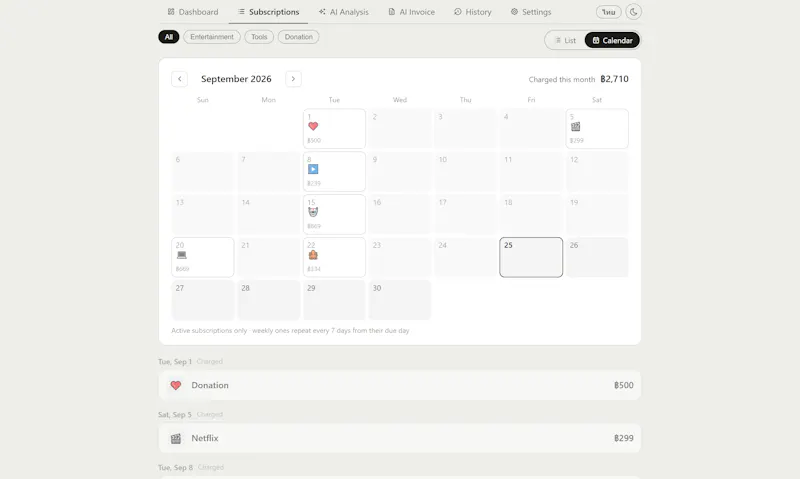
Task: Filter by Donation category
Action: click(x=298, y=37)
